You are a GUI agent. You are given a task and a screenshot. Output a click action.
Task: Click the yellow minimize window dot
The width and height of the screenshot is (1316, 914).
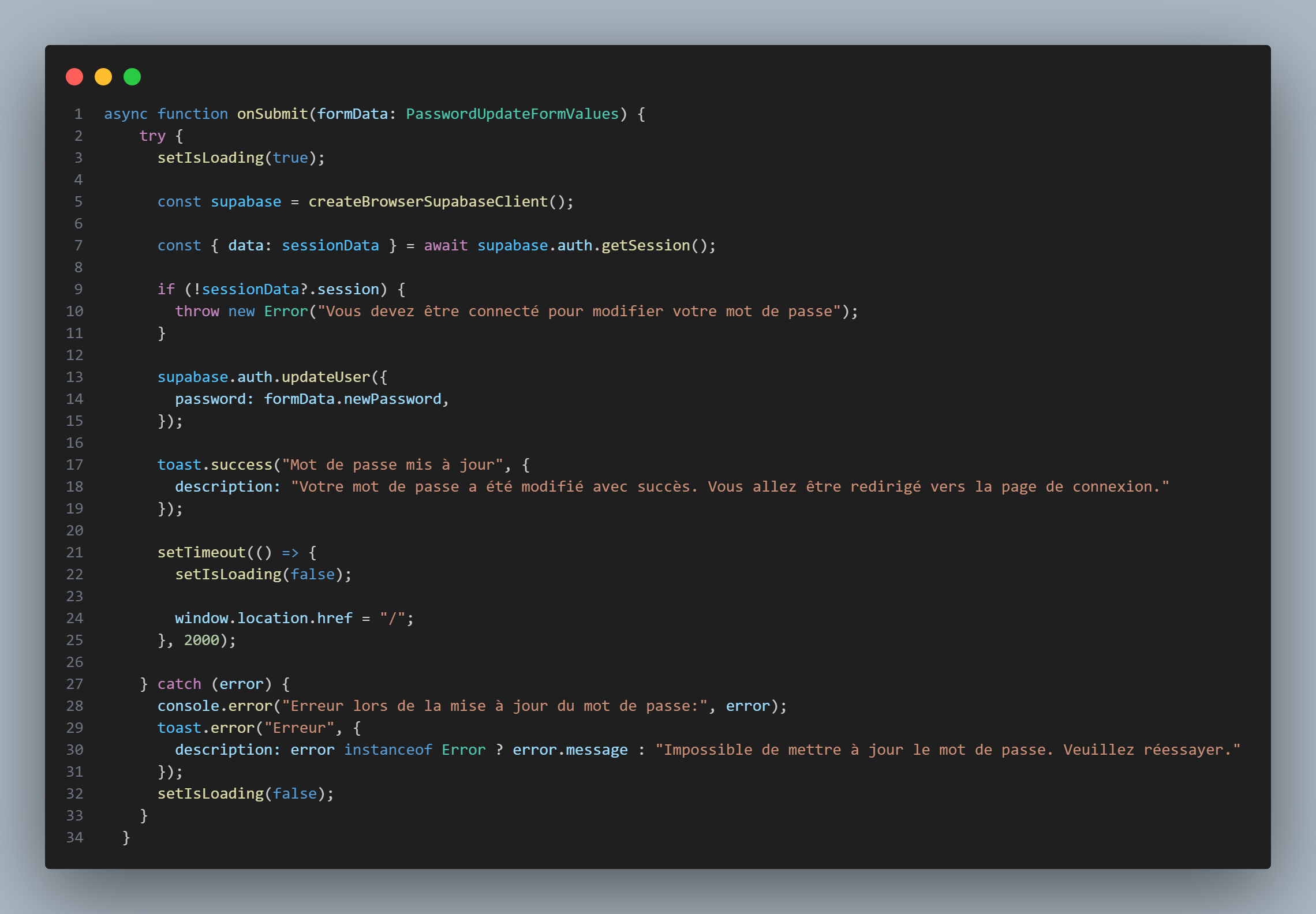103,77
